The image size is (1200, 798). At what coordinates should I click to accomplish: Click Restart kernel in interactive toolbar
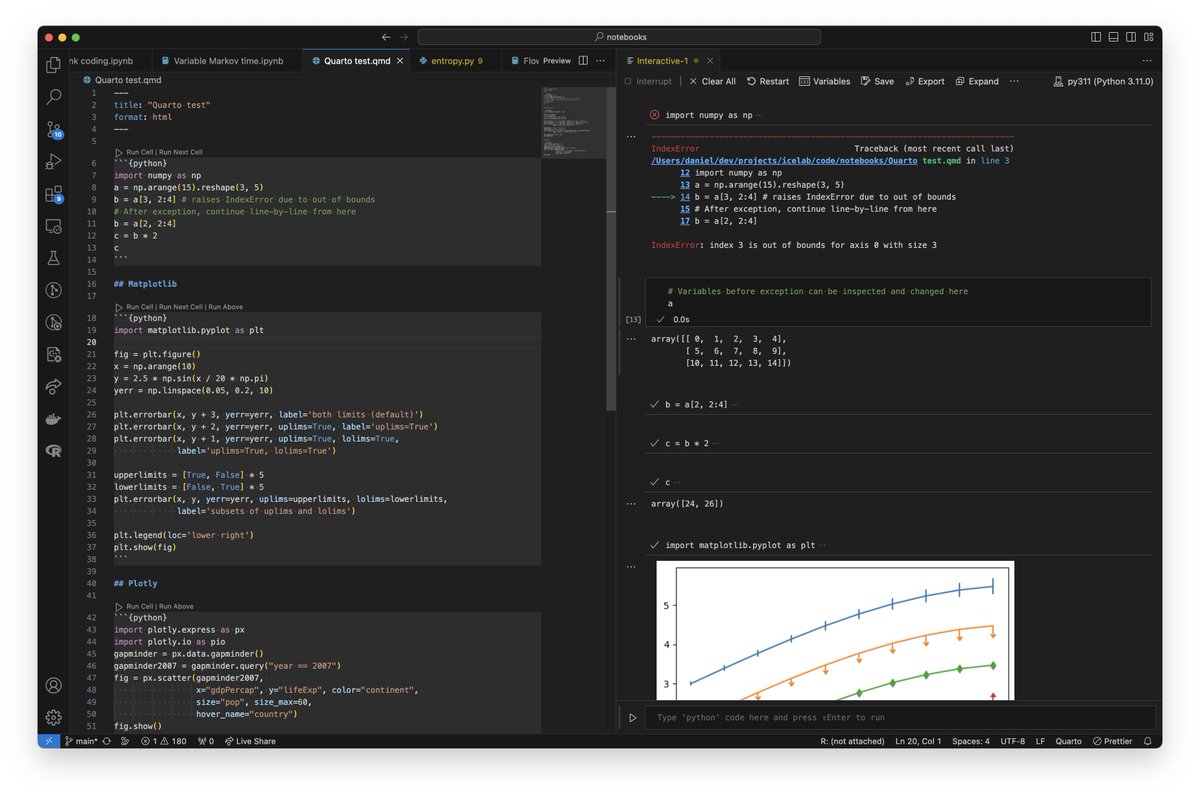[767, 81]
